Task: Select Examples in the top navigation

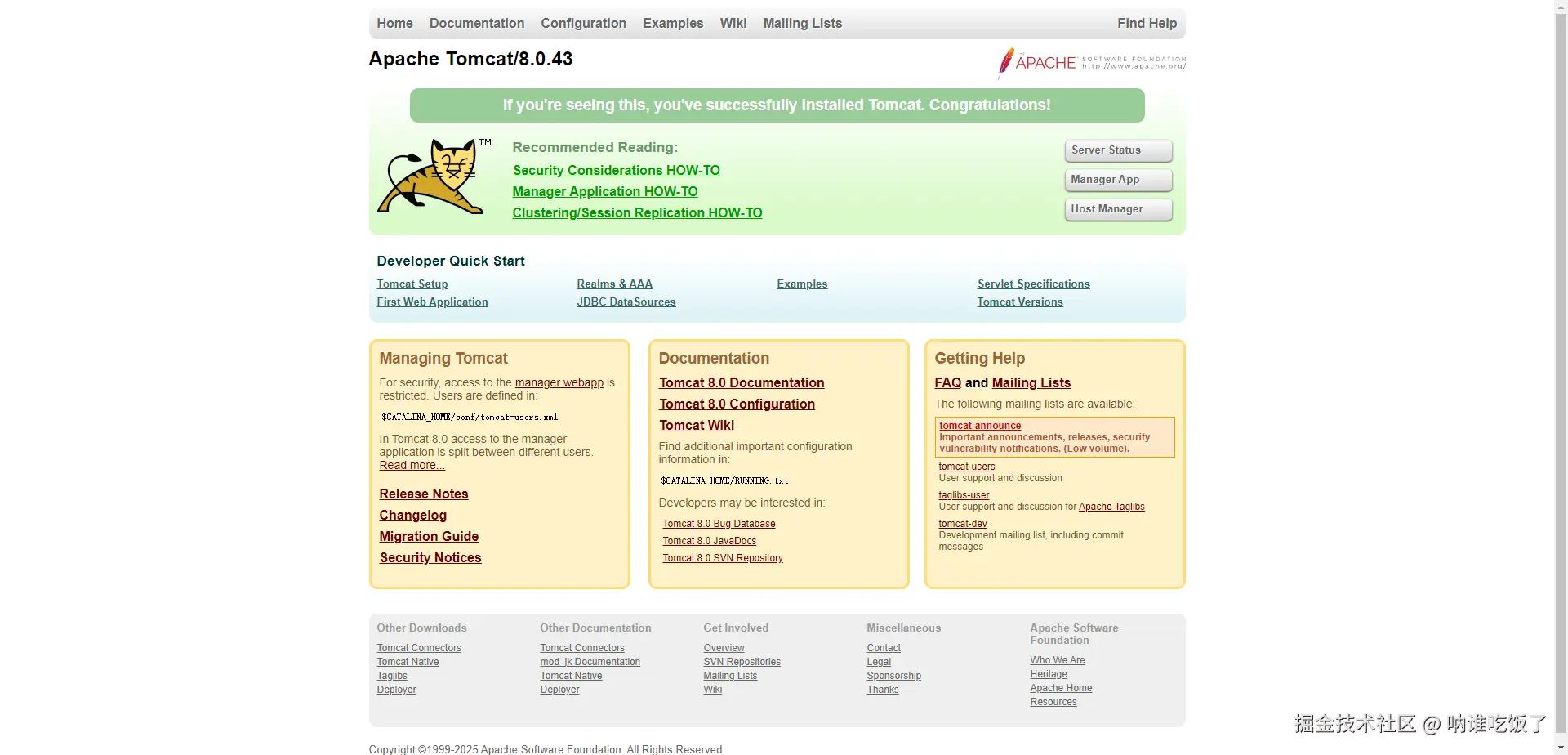Action: (x=673, y=24)
